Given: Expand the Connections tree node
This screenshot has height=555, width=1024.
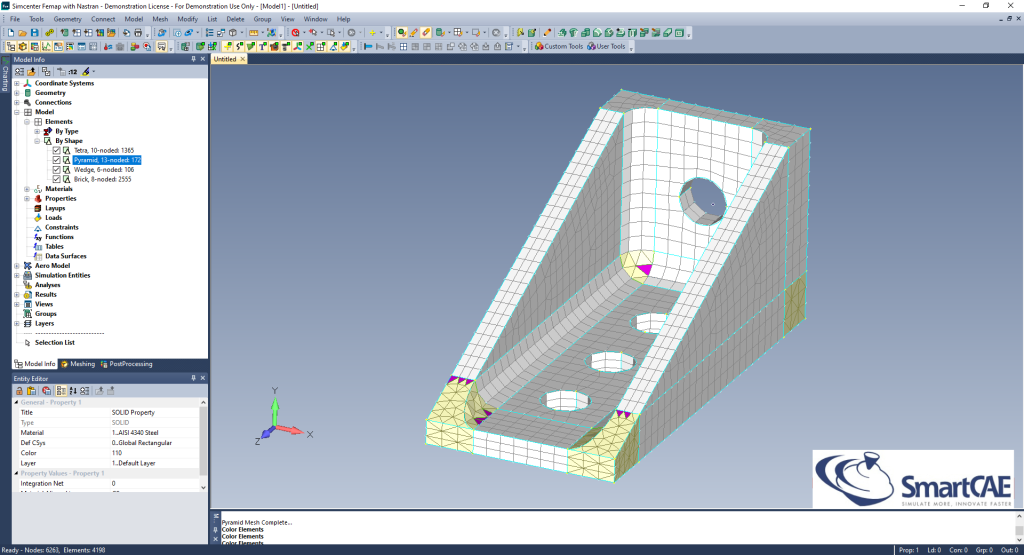Looking at the screenshot, I should pos(17,103).
